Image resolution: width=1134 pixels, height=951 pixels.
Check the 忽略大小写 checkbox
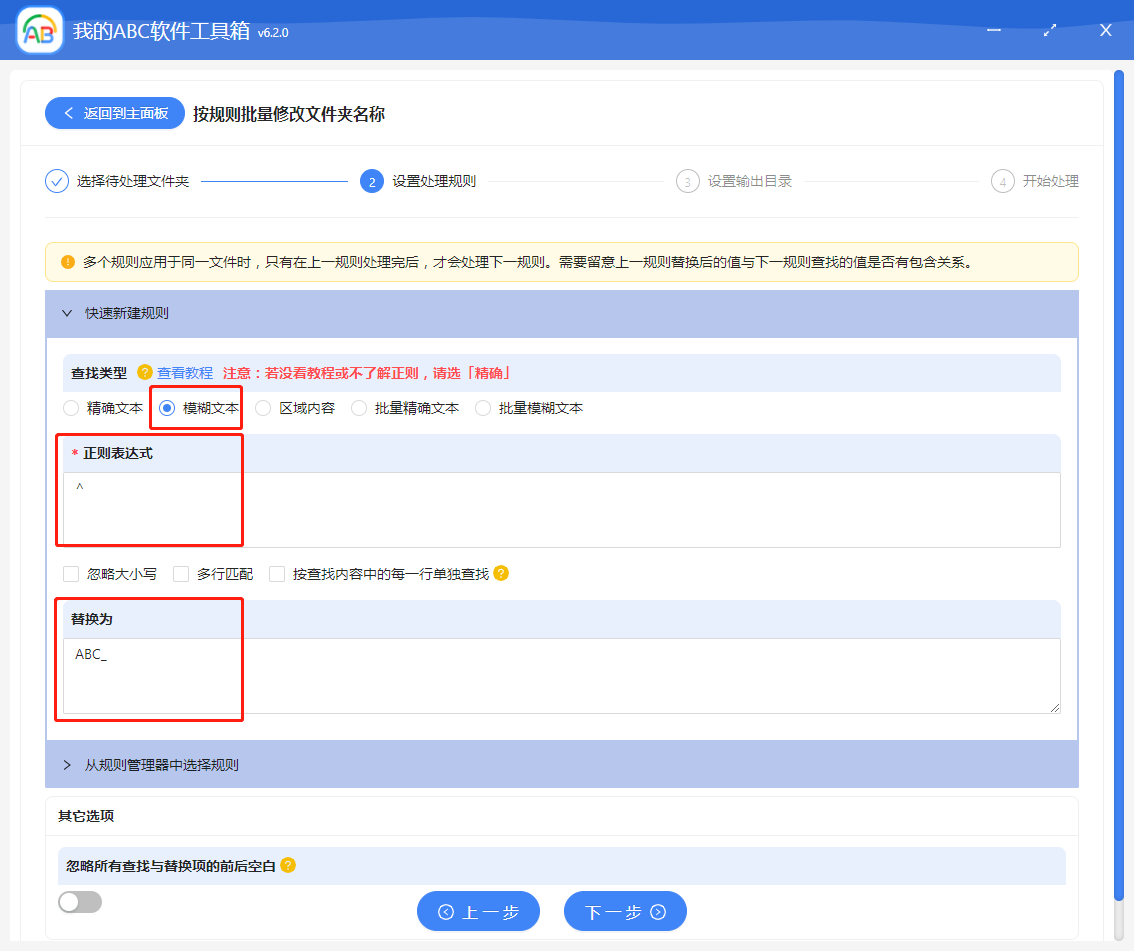coord(70,573)
